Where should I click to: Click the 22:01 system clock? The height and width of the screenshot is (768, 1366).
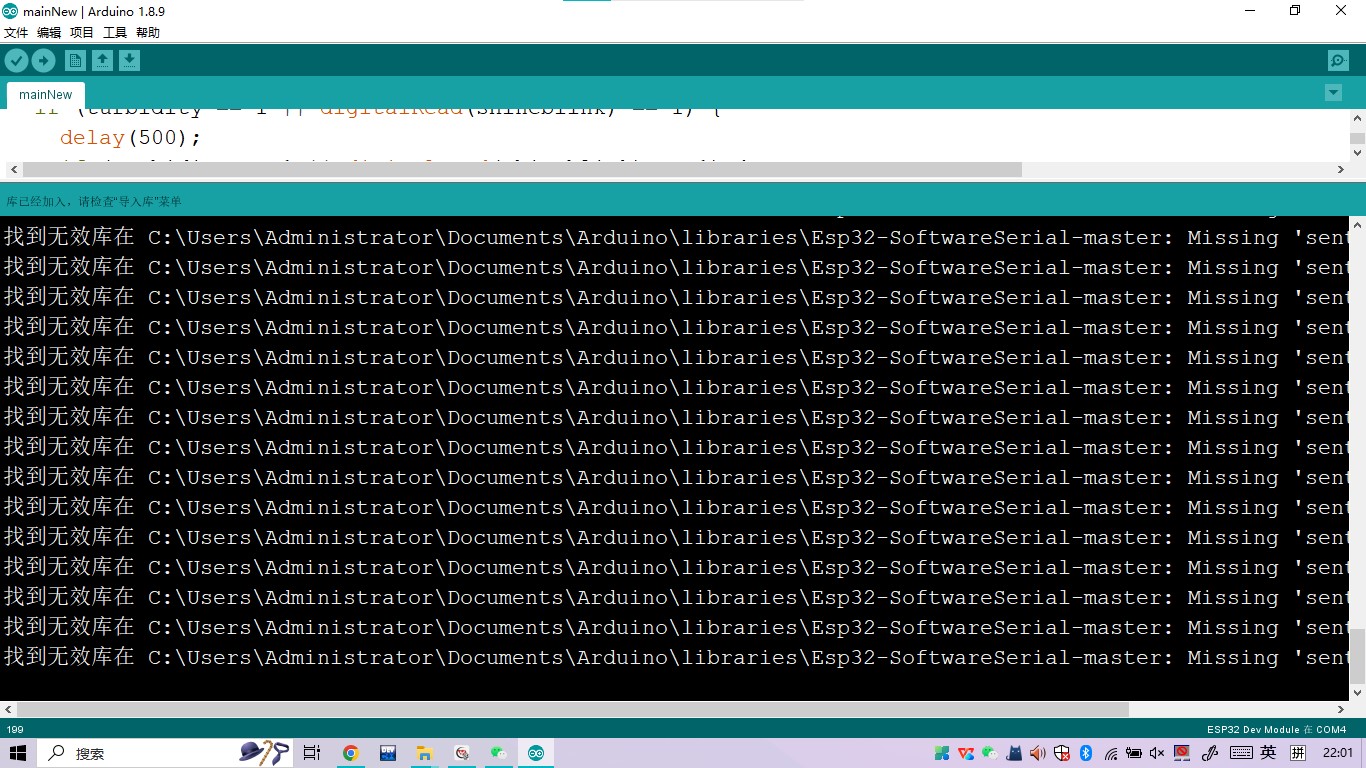click(1337, 753)
